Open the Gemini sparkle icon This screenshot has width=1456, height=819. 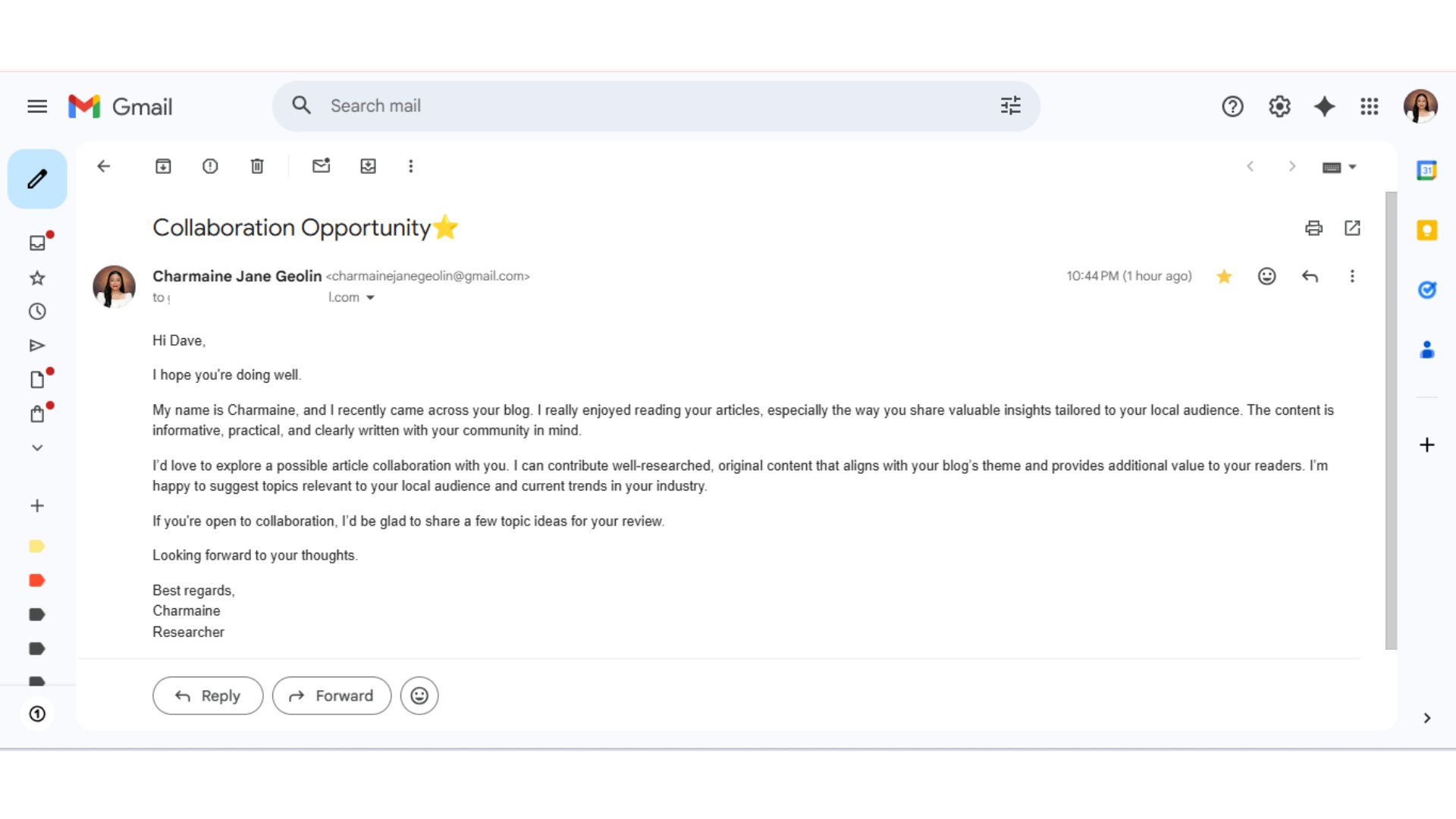[x=1324, y=106]
